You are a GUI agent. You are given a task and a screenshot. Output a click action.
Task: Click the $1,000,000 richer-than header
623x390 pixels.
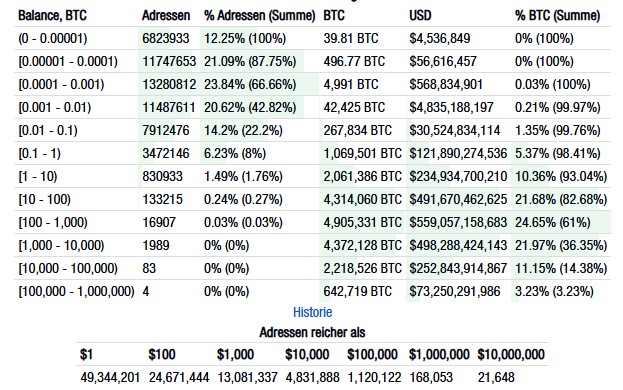click(x=439, y=354)
